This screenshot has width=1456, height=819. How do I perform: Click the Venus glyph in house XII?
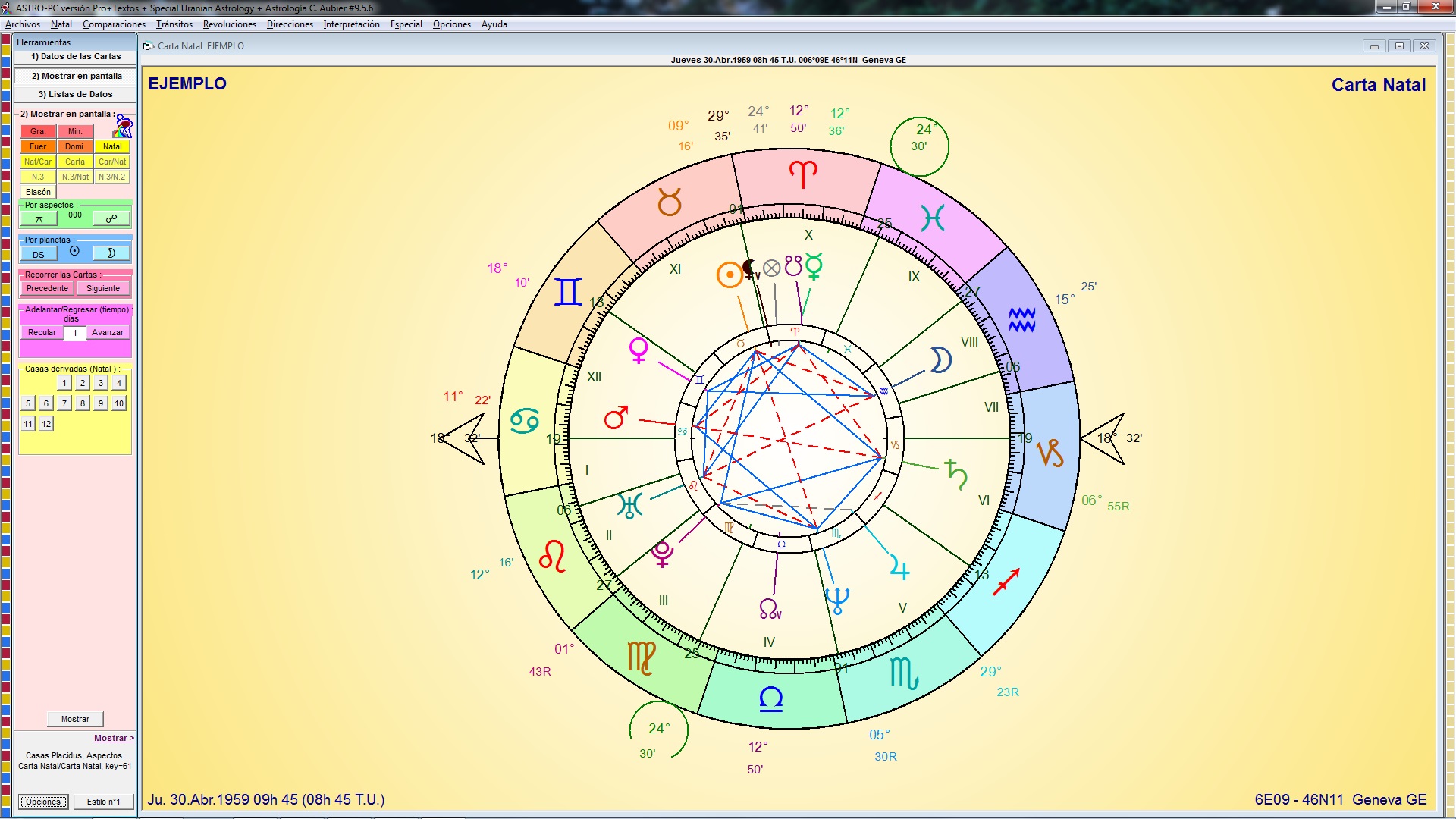pos(639,350)
